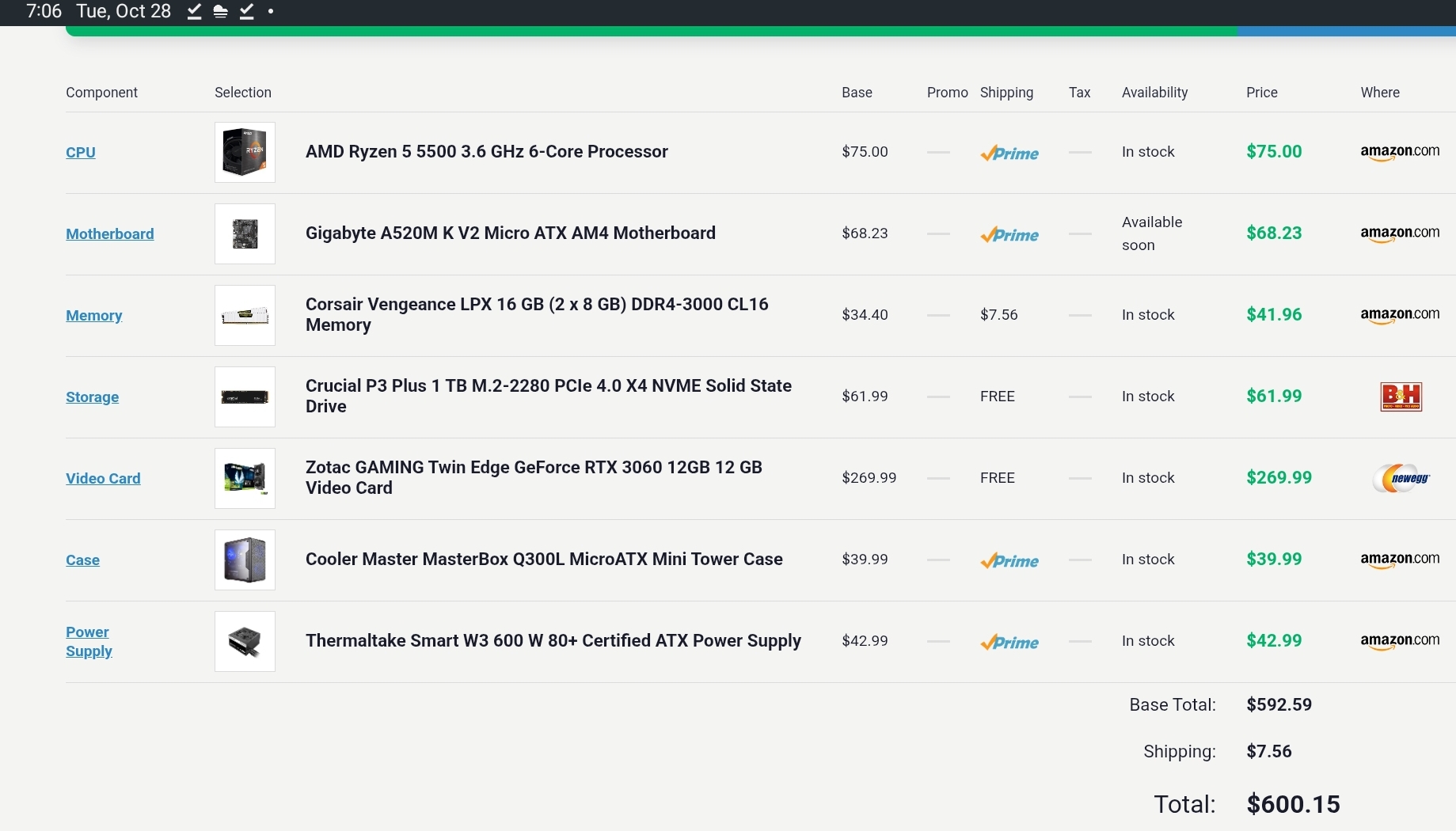
Task: Click the Crucial P3 Plus SSD thumbnail
Action: pyautogui.click(x=245, y=397)
